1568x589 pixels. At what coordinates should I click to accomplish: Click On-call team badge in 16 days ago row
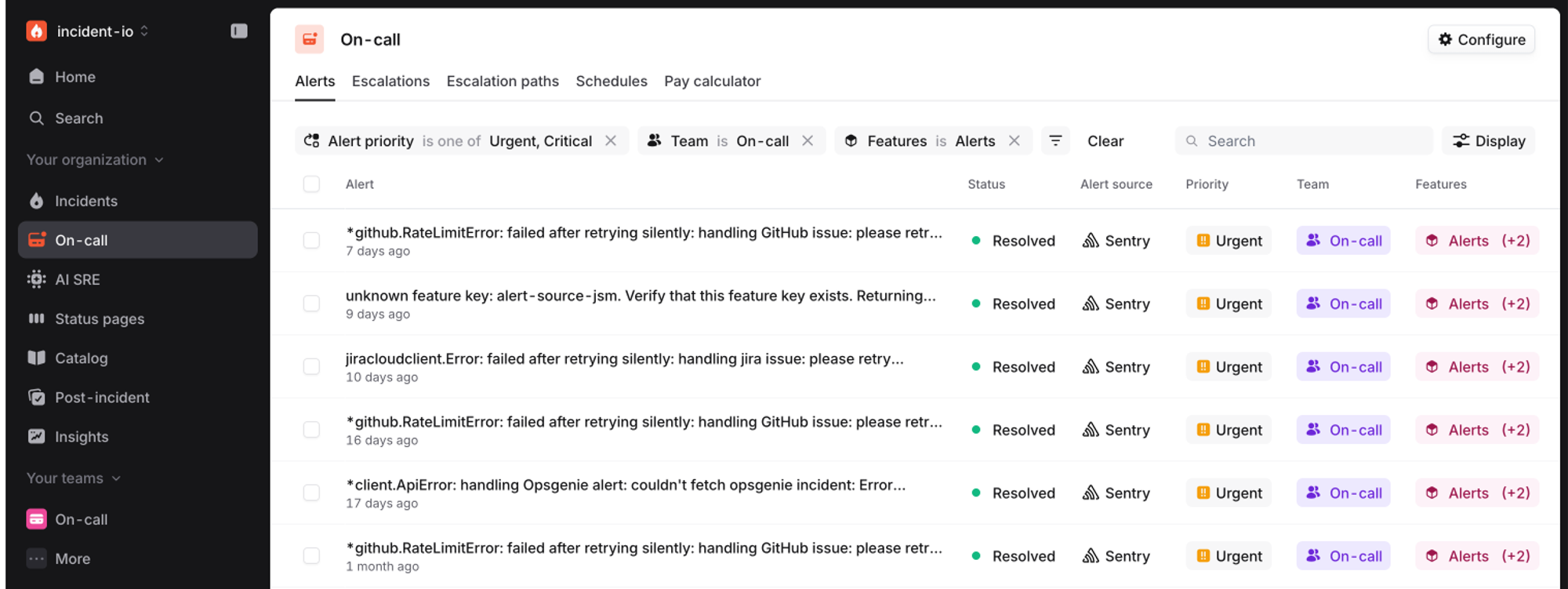tap(1343, 430)
